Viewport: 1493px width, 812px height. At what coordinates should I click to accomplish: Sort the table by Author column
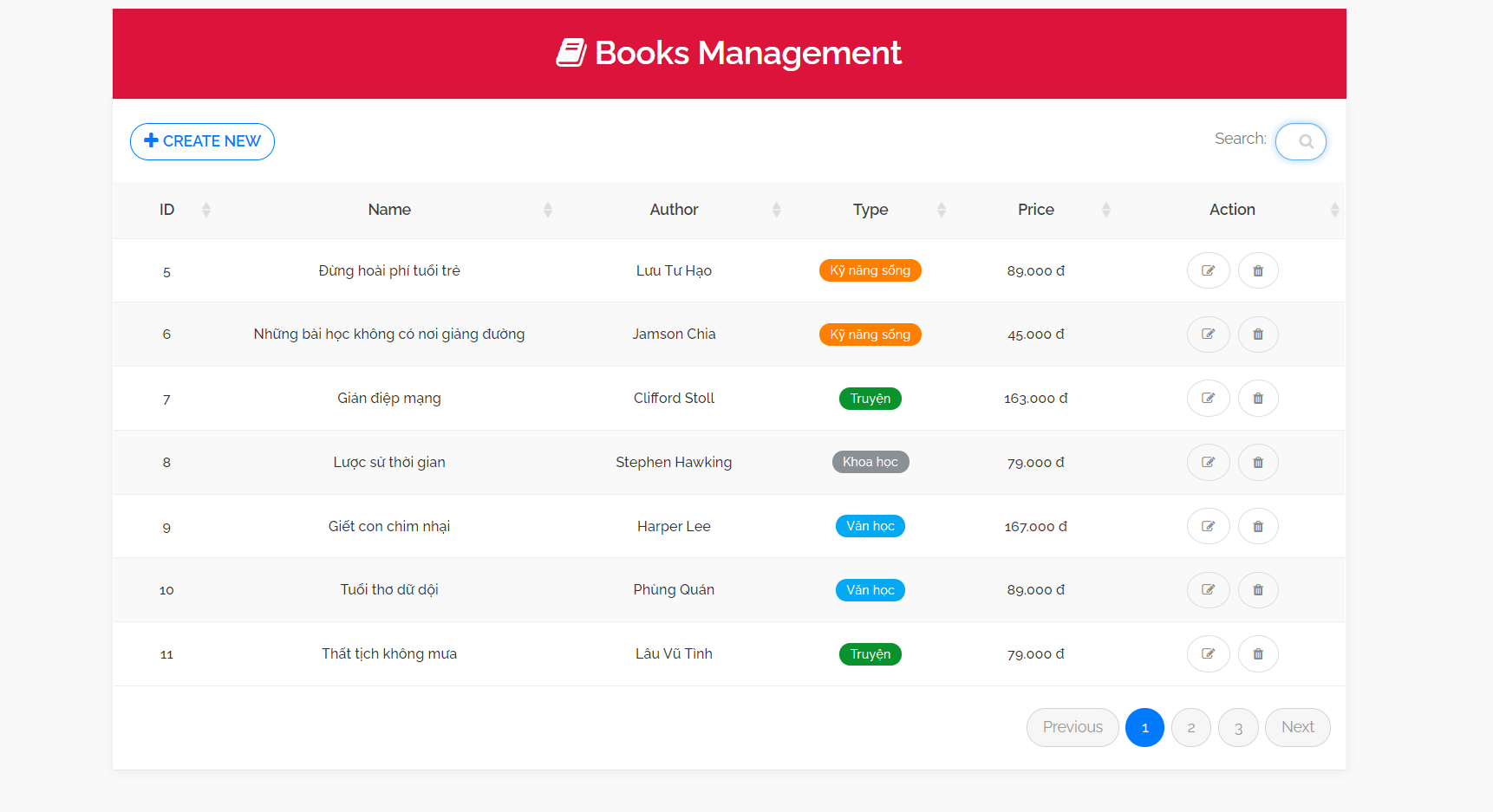[674, 209]
